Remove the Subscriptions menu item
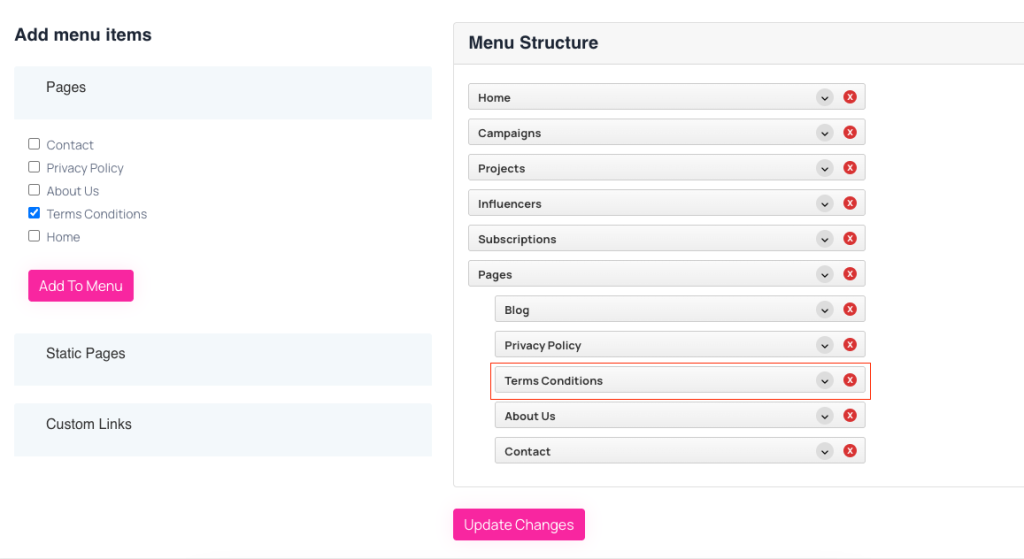Image resolution: width=1024 pixels, height=559 pixels. coord(850,238)
